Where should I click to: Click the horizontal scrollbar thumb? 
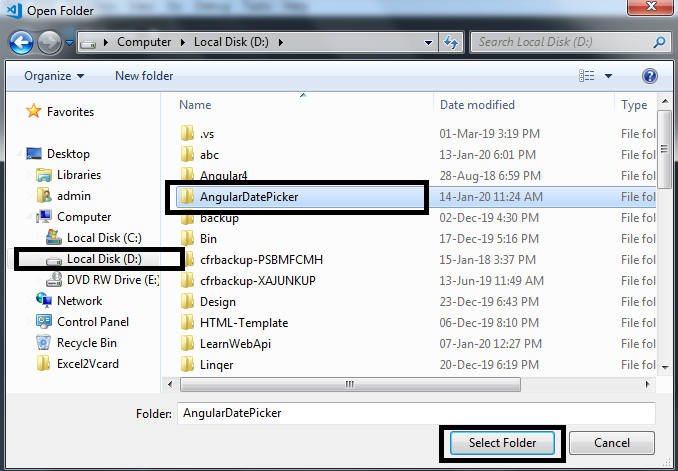click(350, 384)
